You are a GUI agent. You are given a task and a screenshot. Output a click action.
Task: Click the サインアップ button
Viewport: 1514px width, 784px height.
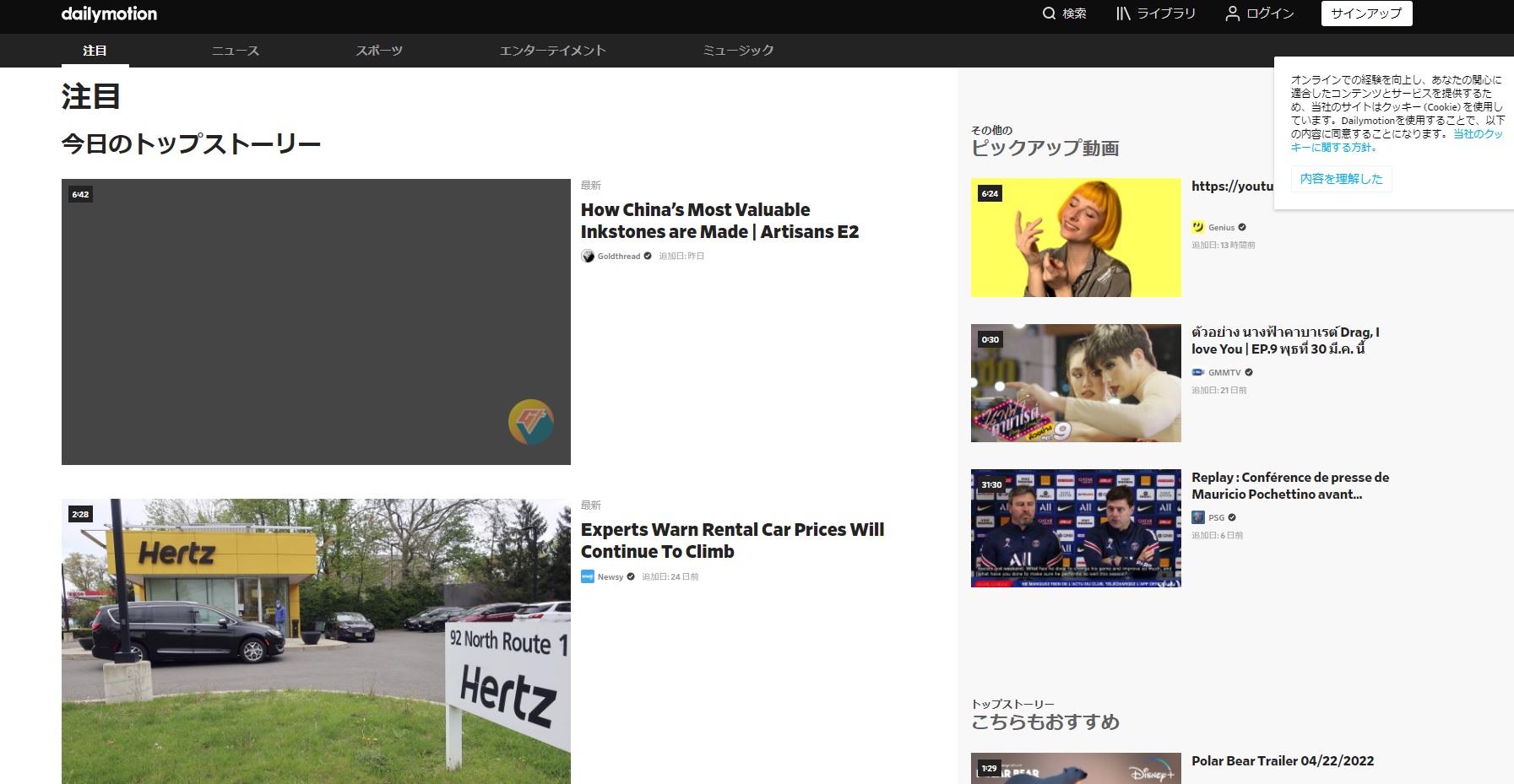[1366, 14]
